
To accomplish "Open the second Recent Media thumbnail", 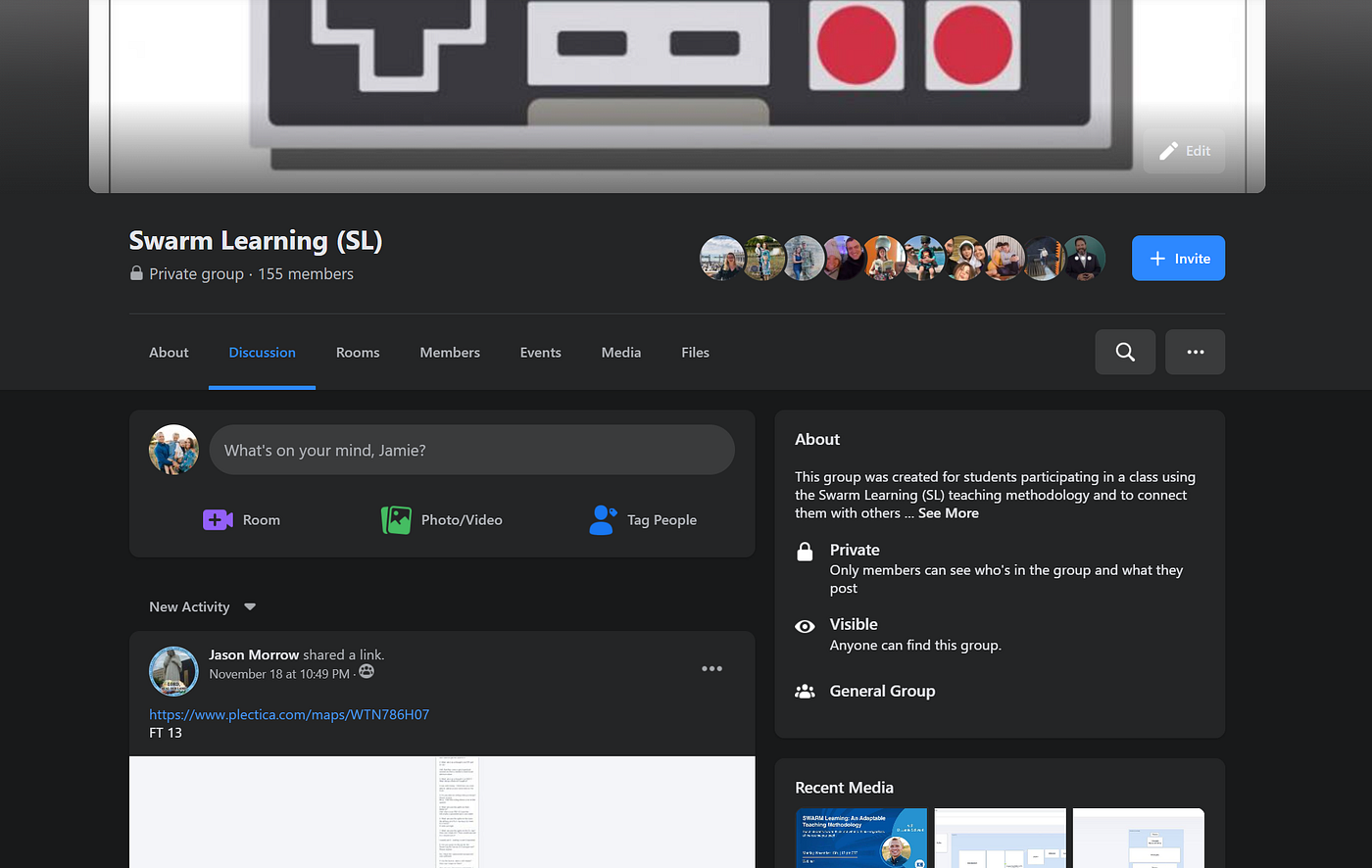I will tap(1000, 839).
